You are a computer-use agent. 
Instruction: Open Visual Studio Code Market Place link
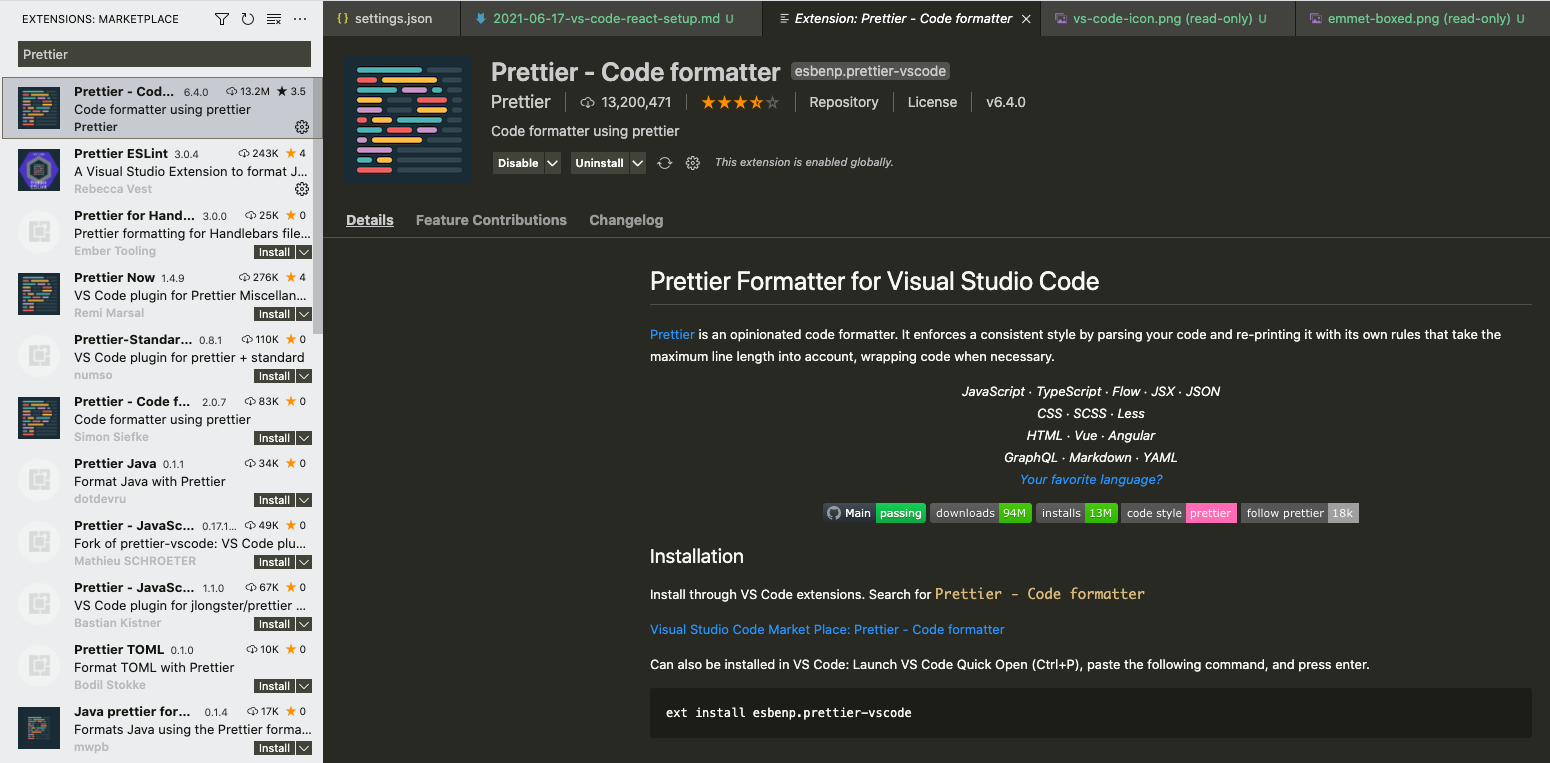[827, 629]
